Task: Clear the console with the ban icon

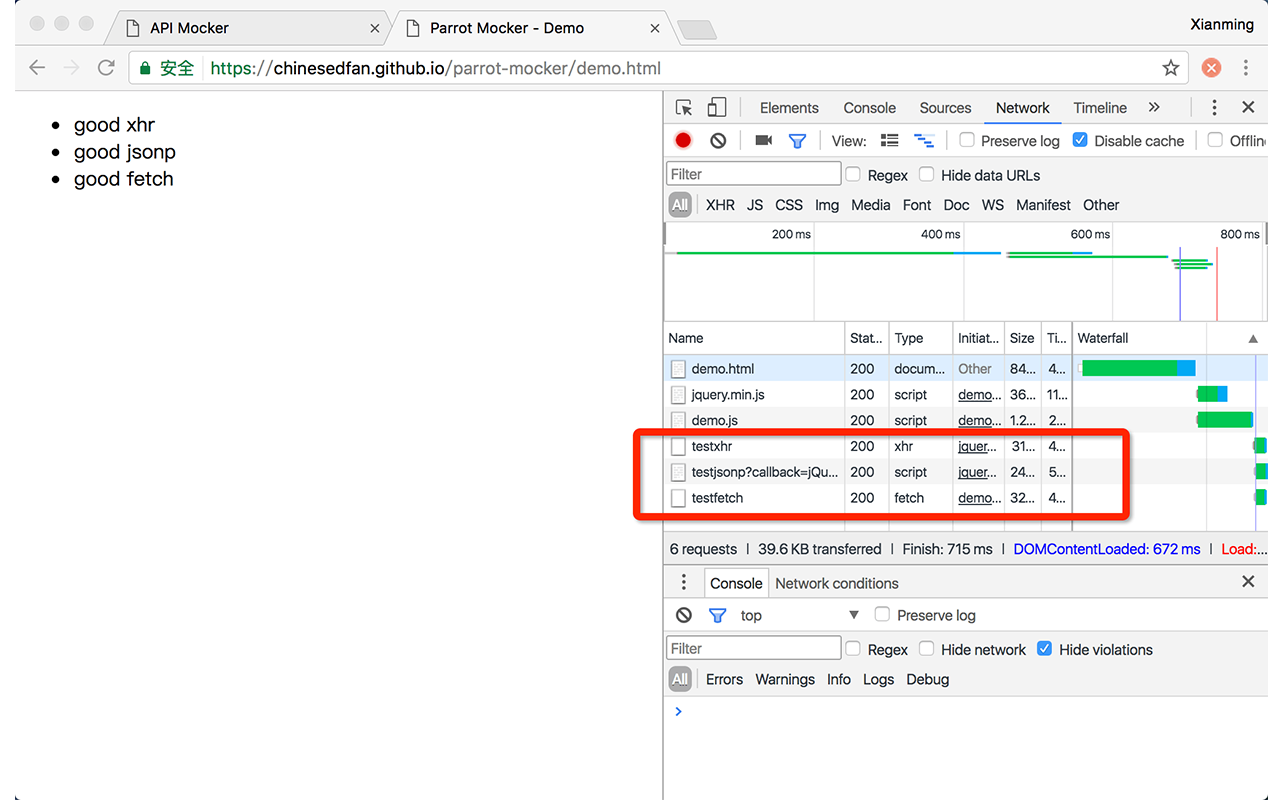Action: [x=684, y=616]
